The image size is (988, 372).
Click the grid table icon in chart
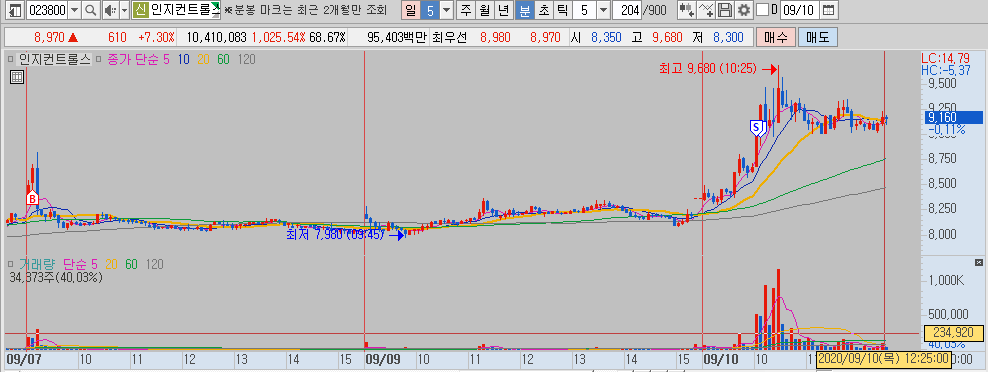17,77
